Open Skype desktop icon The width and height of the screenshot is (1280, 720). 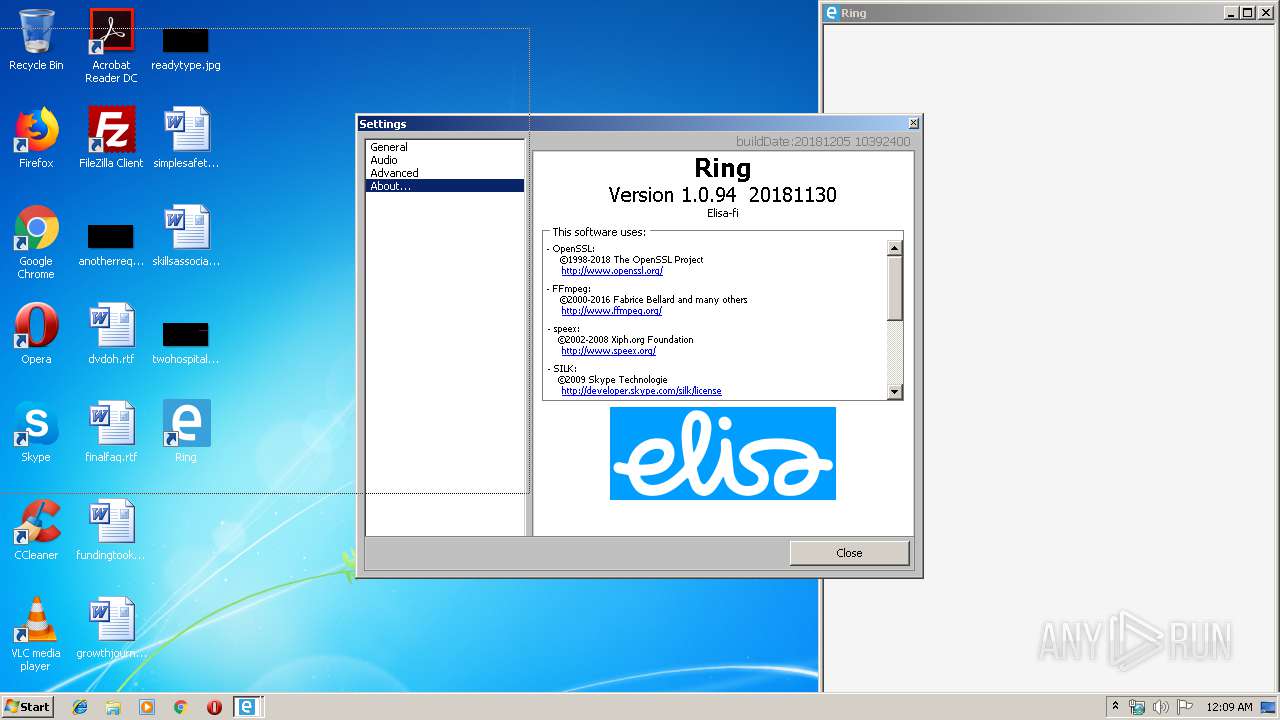(36, 432)
